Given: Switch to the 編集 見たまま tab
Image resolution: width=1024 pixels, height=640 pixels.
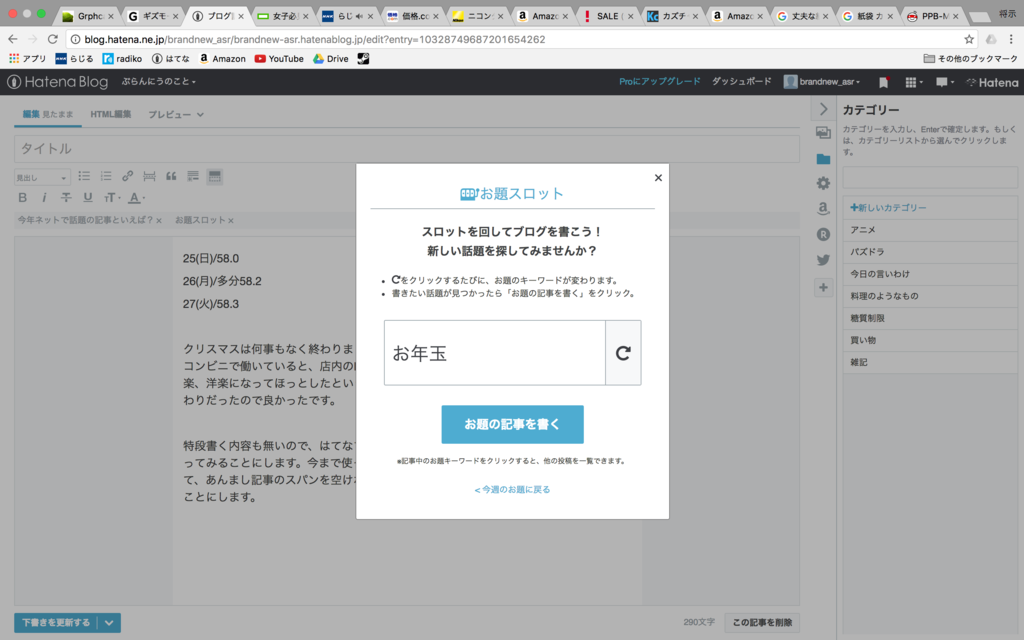Looking at the screenshot, I should coord(48,114).
